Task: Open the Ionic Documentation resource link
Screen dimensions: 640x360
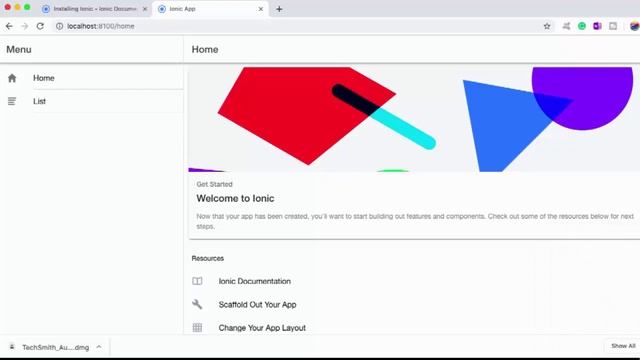Action: (x=255, y=281)
